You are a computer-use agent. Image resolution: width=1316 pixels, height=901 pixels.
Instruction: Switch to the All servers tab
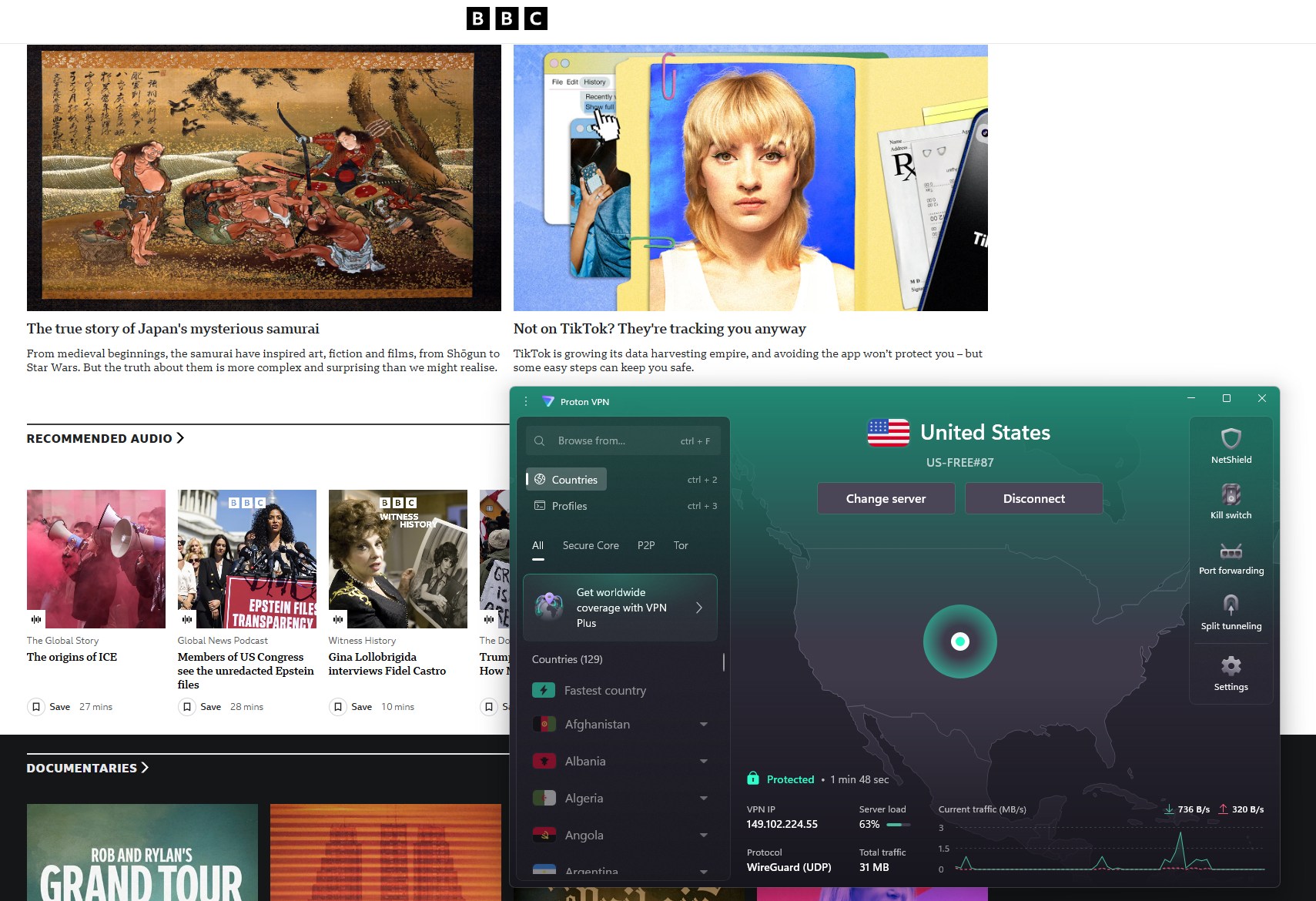537,545
